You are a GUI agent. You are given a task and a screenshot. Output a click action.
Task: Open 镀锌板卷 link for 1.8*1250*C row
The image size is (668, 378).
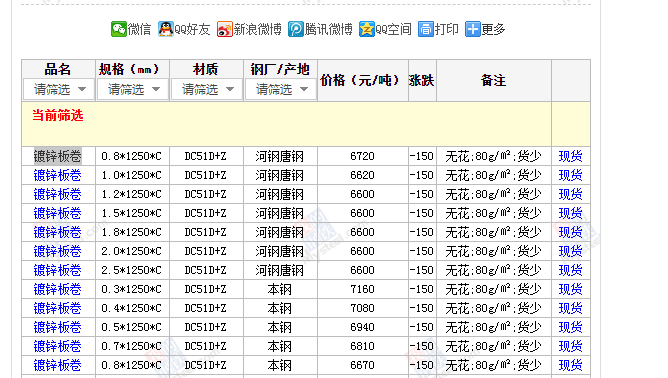pos(58,232)
